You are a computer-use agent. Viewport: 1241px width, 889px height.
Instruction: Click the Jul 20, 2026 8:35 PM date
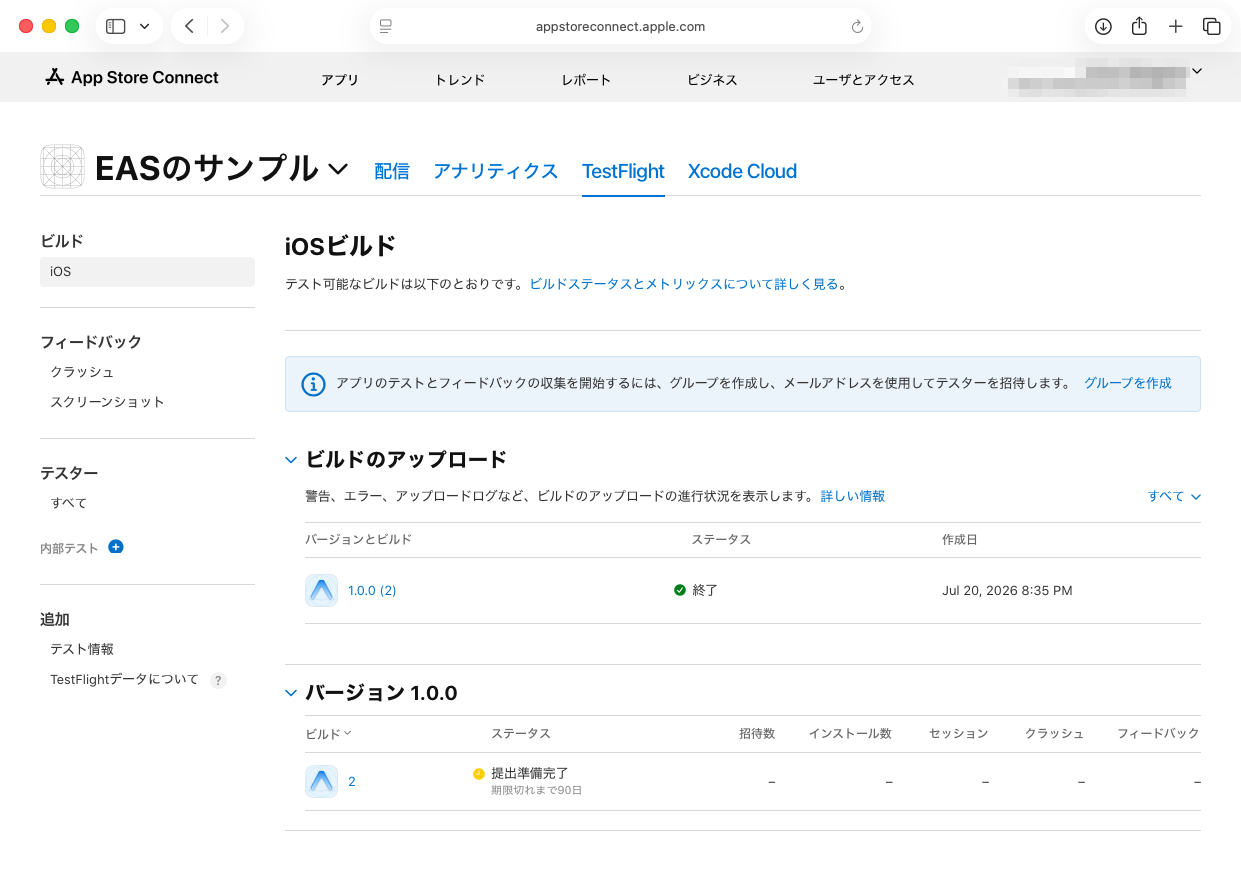click(x=1007, y=591)
